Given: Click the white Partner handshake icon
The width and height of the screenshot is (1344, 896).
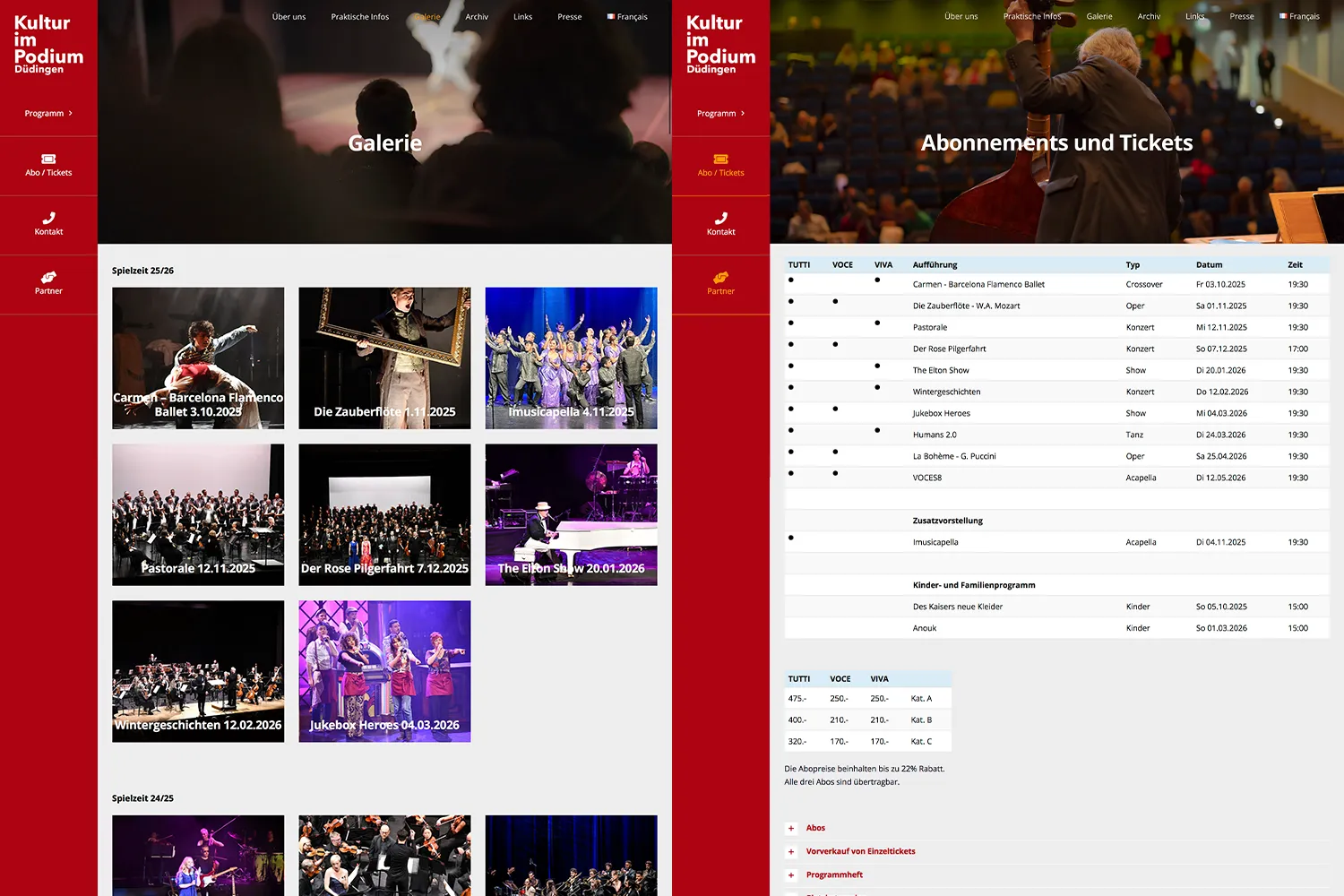Looking at the screenshot, I should (48, 277).
